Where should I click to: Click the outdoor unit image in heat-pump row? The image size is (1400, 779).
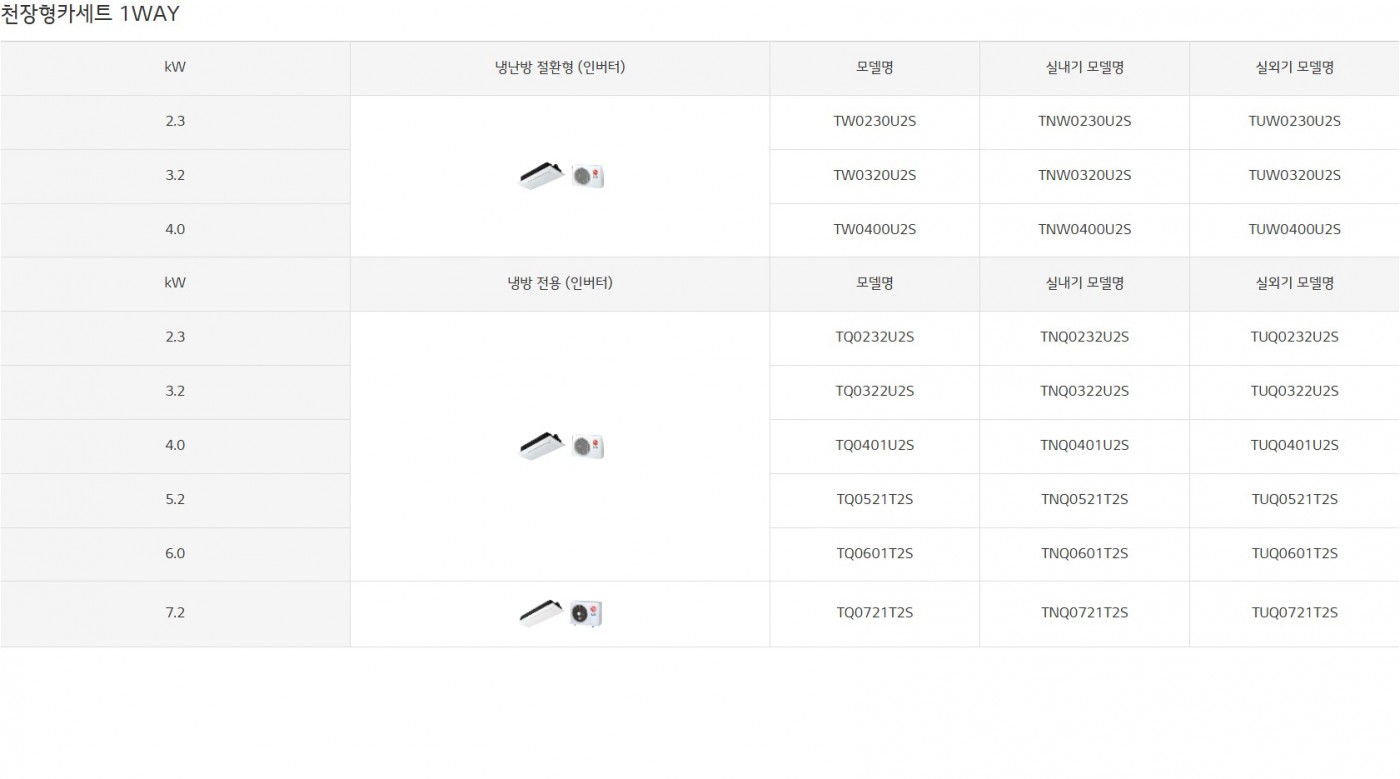click(x=588, y=177)
